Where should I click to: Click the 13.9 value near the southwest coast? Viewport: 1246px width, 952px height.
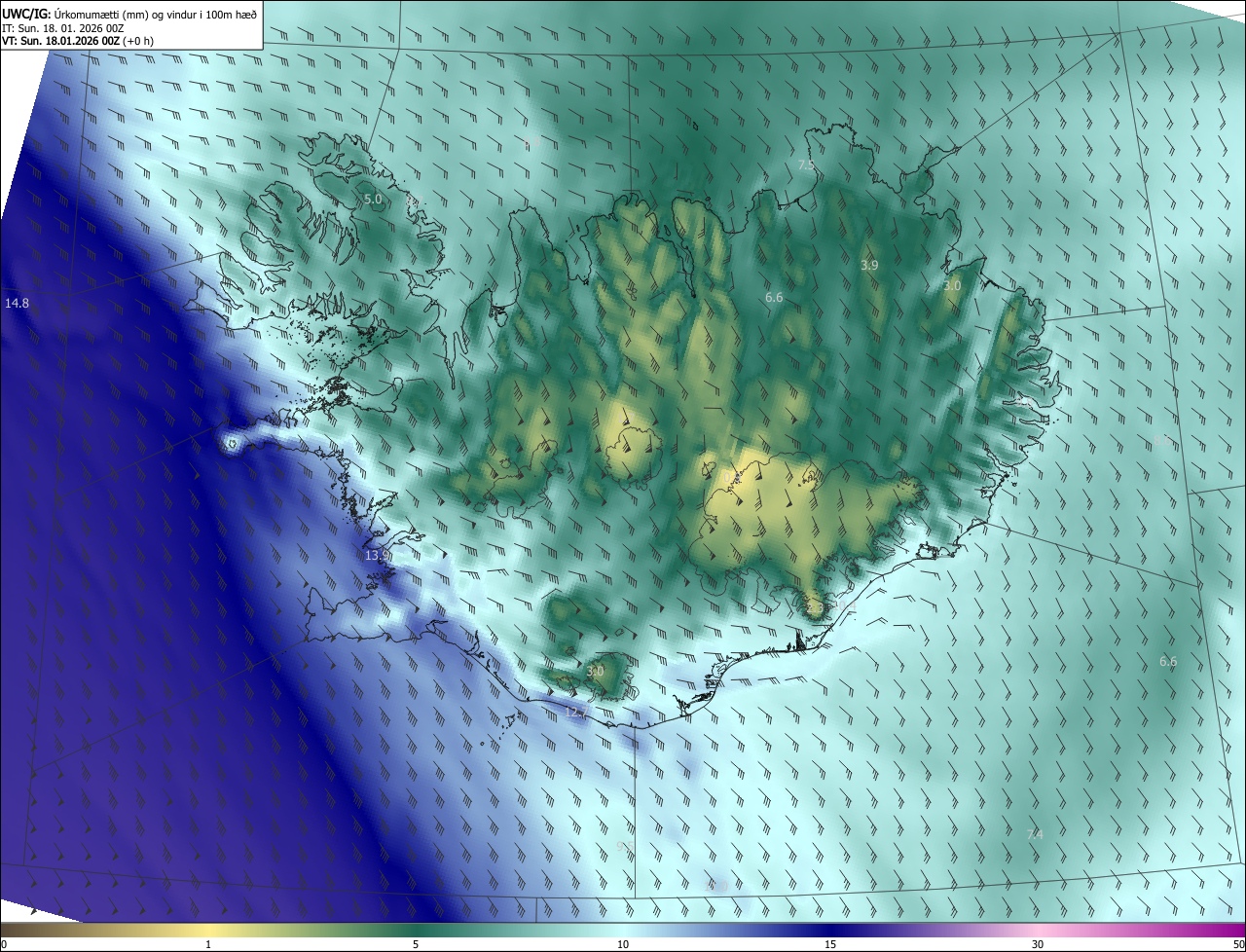pos(378,555)
